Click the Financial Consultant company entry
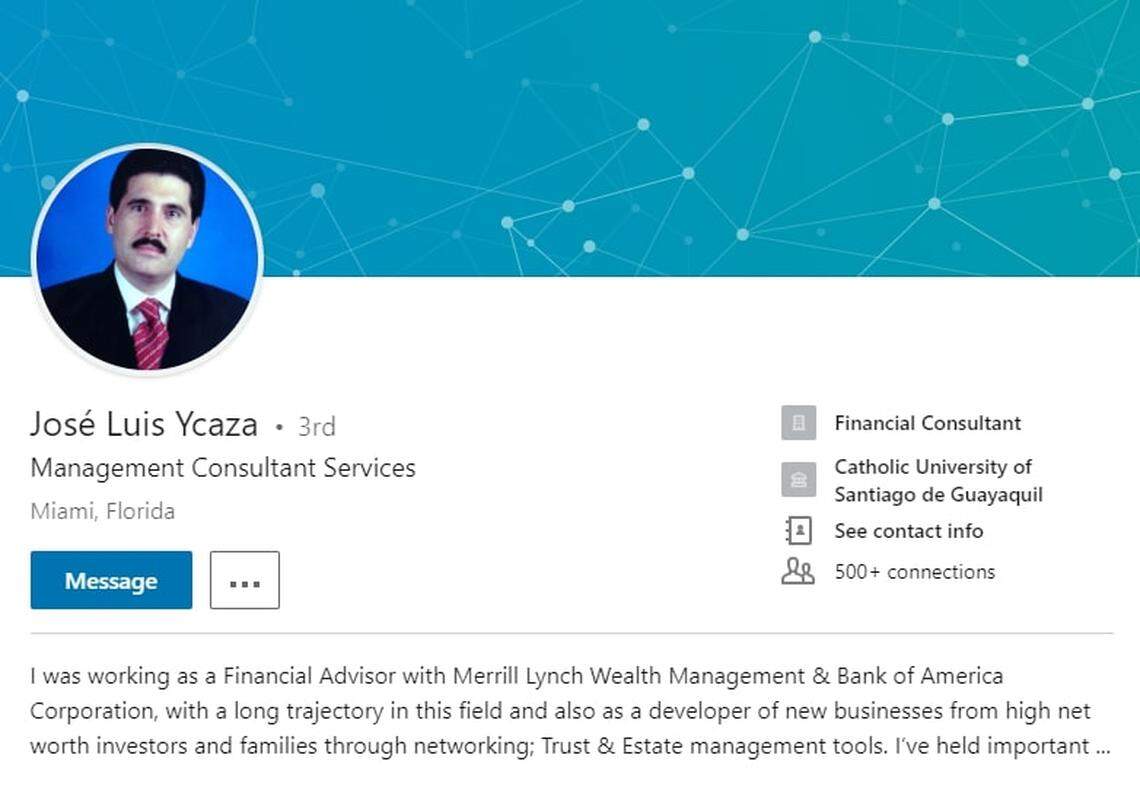Viewport: 1140px width, 790px height. [x=926, y=423]
